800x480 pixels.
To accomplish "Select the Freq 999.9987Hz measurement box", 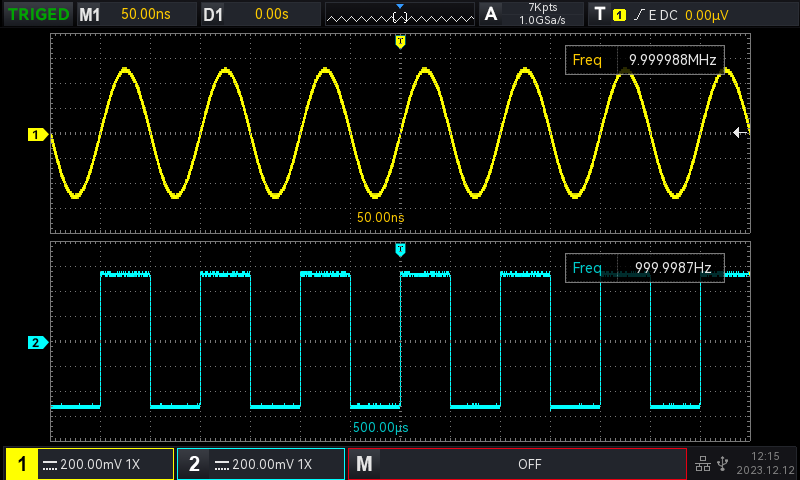I will point(644,268).
